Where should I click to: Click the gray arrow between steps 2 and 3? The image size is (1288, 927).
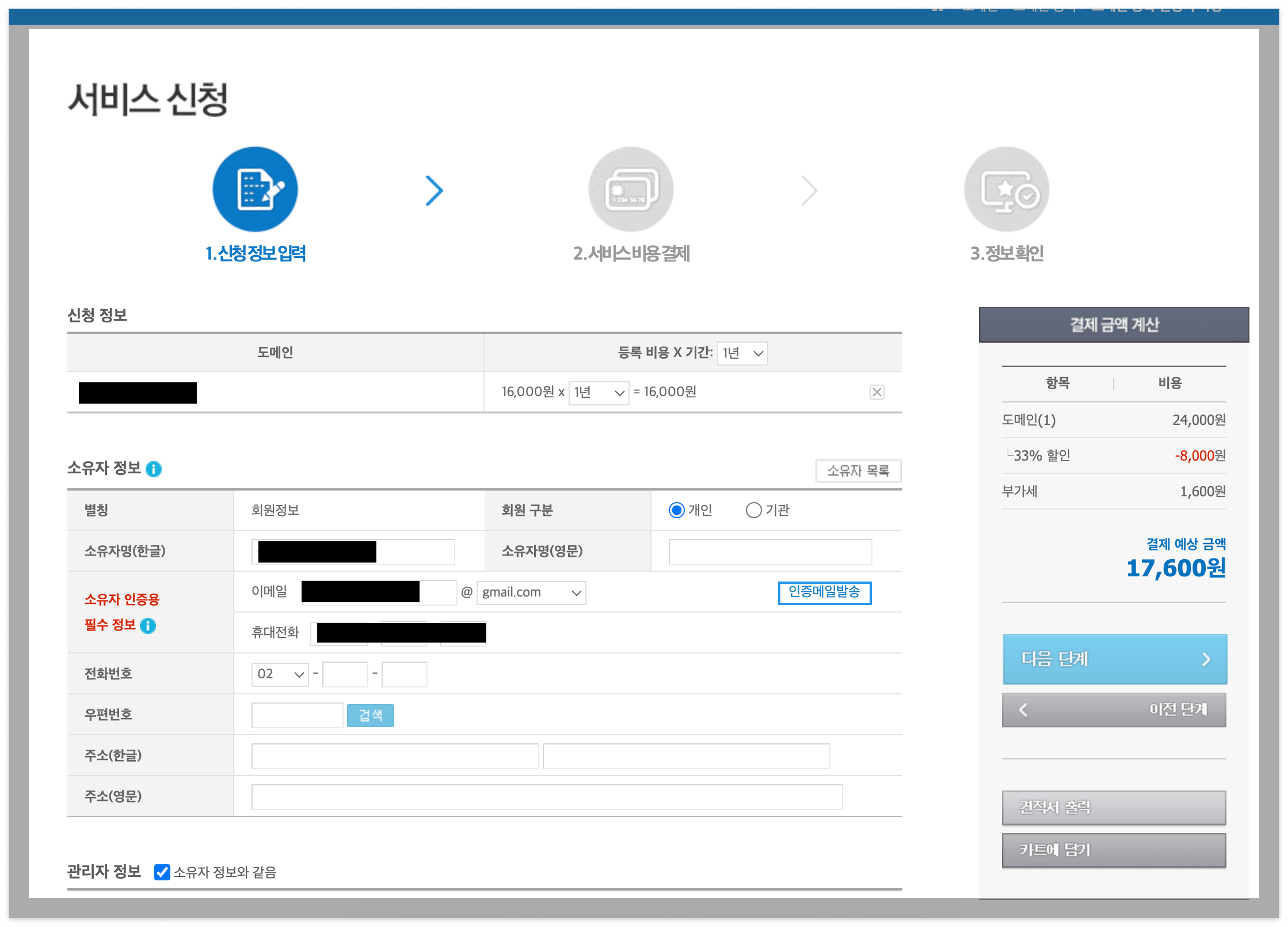pyautogui.click(x=809, y=191)
